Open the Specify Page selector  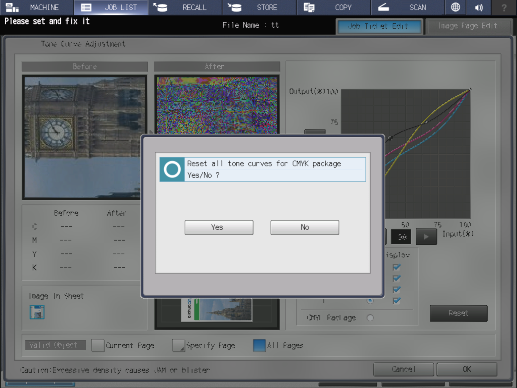pos(178,345)
